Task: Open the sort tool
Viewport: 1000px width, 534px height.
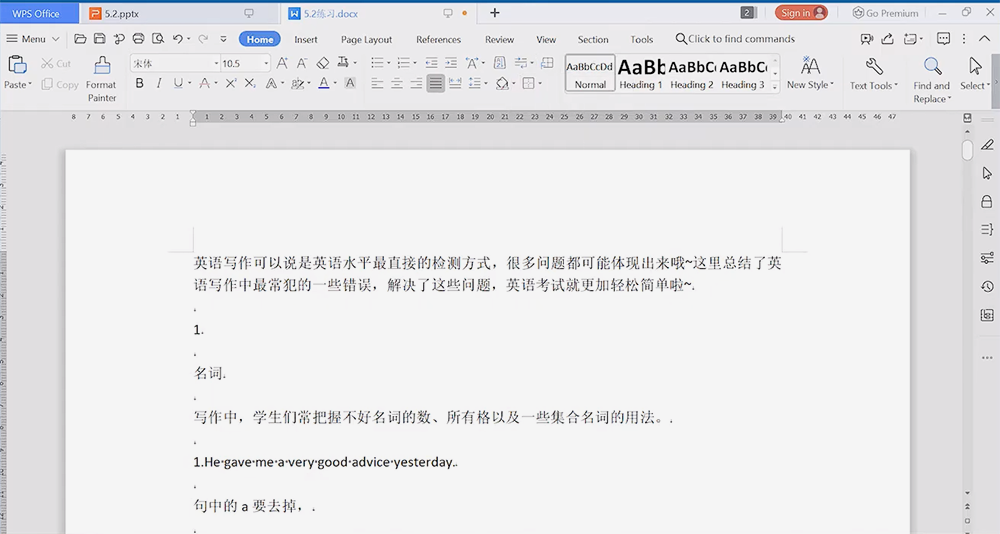Action: pyautogui.click(x=500, y=63)
